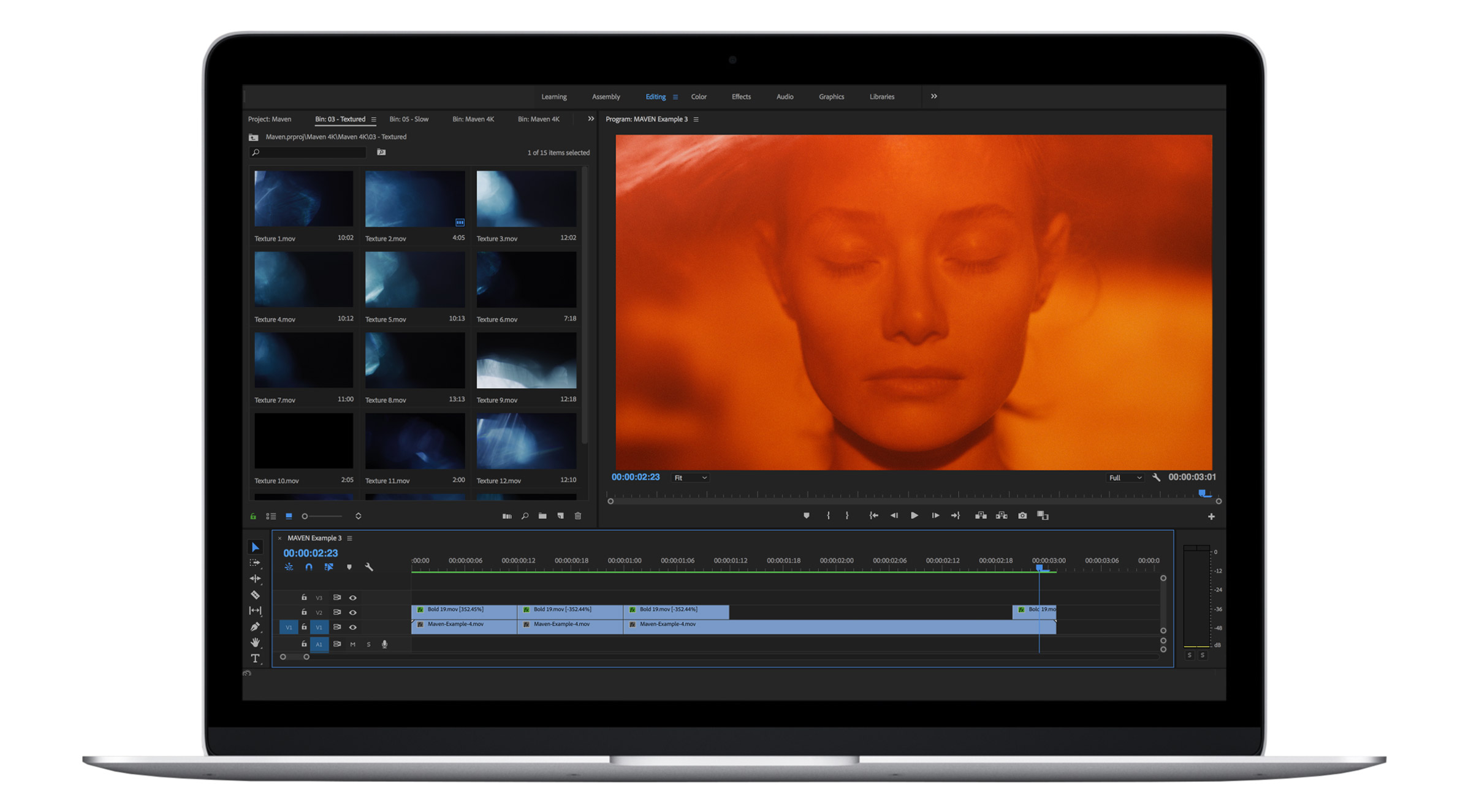The width and height of the screenshot is (1471, 812).
Task: Open Bin 03 - Textured panel menu
Action: tap(373, 120)
